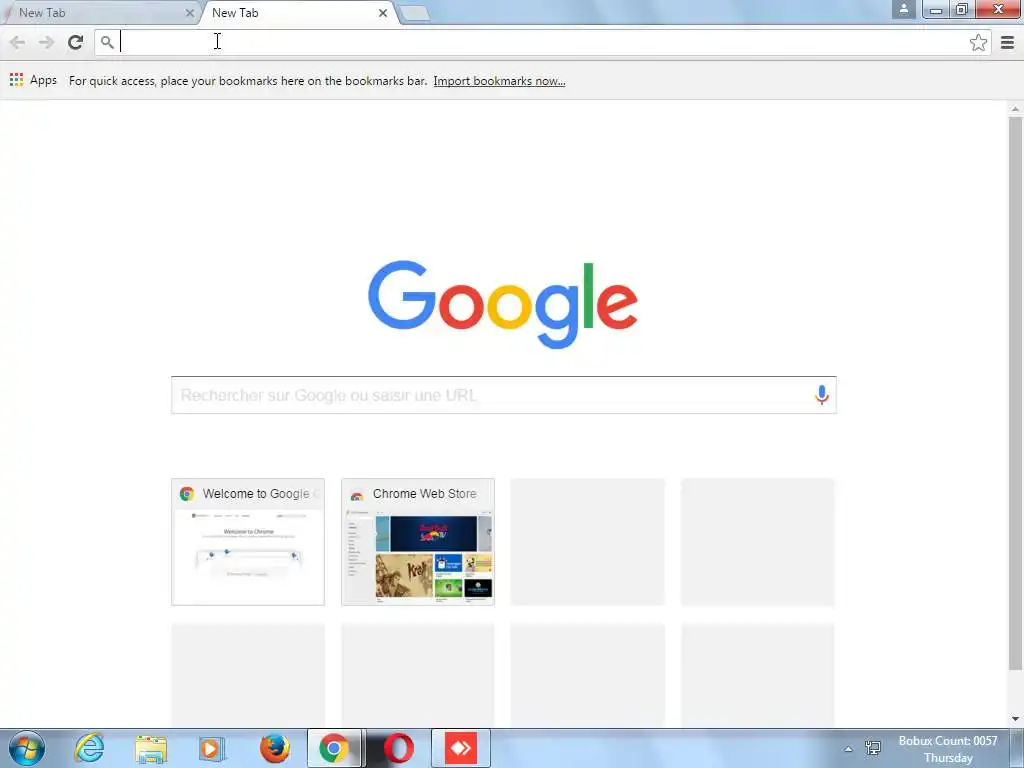Close the second active New Tab
1024x768 pixels.
click(x=383, y=12)
